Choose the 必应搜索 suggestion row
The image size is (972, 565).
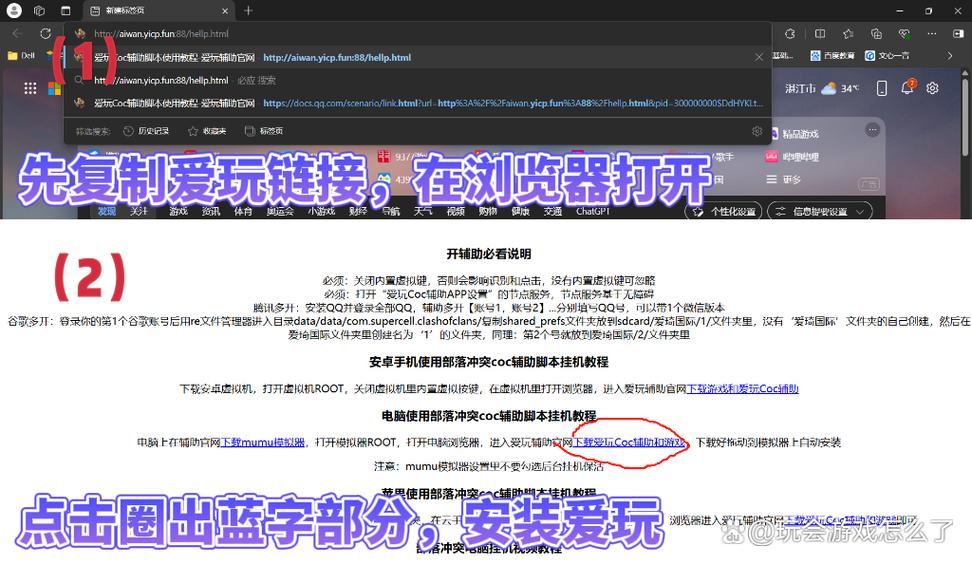[418, 80]
